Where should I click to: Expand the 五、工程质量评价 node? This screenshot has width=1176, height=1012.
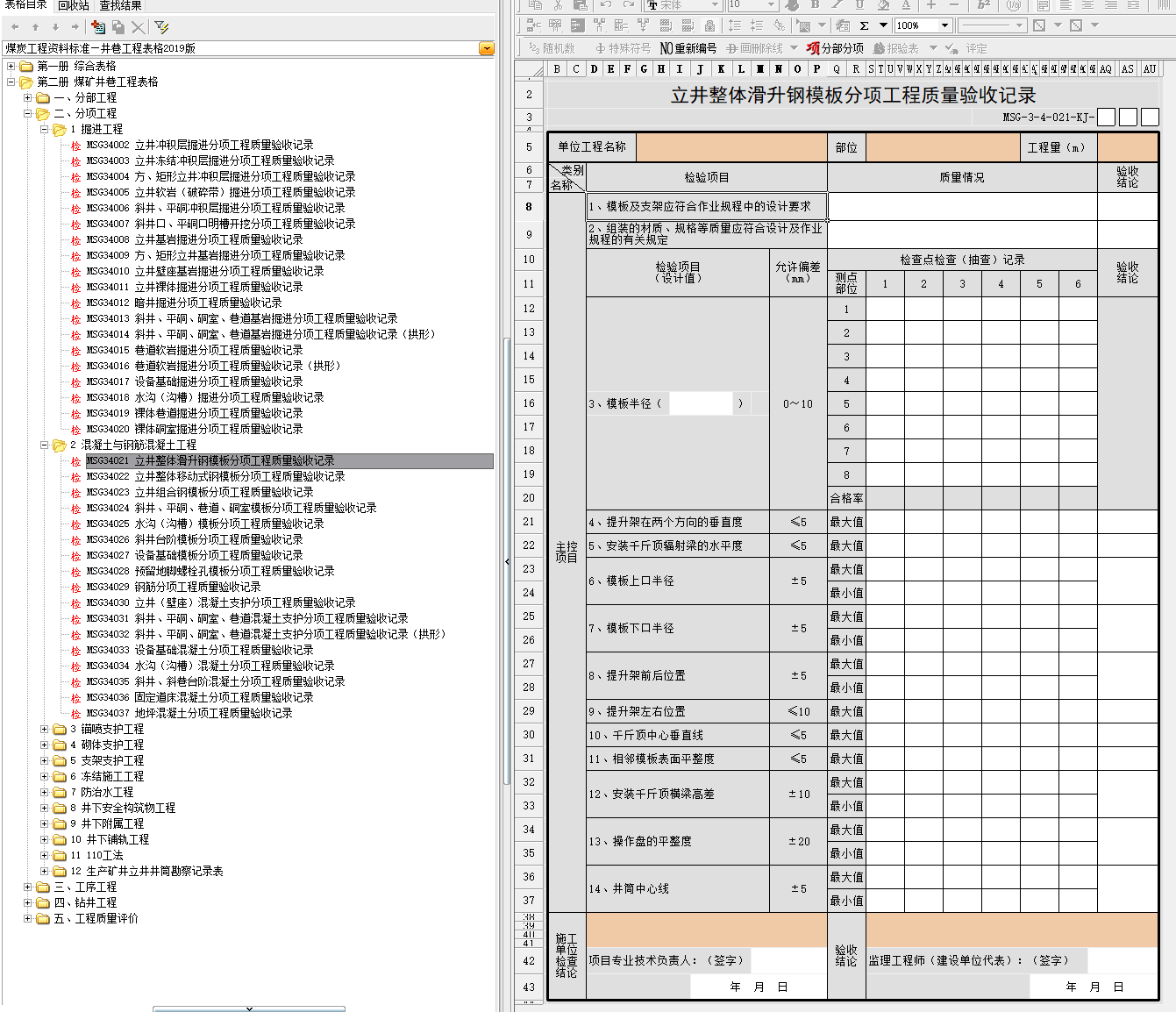pos(27,919)
